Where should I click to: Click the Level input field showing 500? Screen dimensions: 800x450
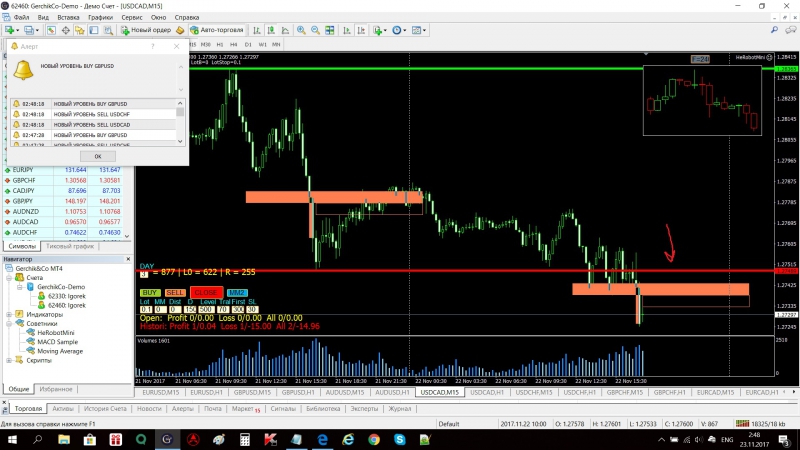206,310
